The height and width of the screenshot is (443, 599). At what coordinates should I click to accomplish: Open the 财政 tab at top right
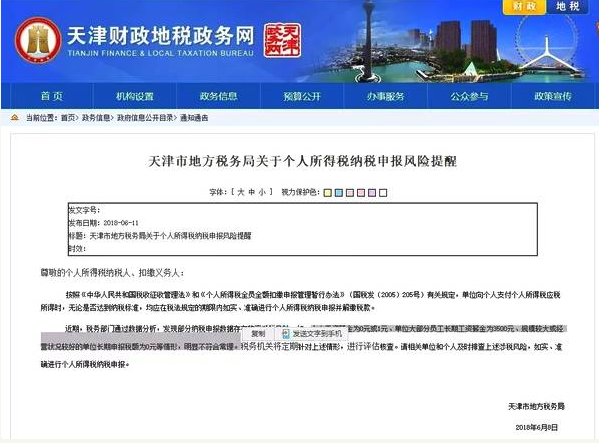pos(524,6)
